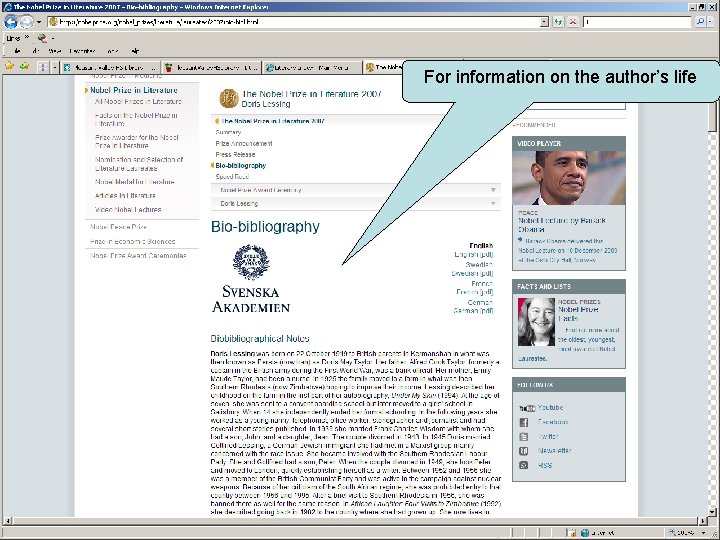Click the Svenska Akademien logo
The image size is (720, 540).
pos(251,278)
